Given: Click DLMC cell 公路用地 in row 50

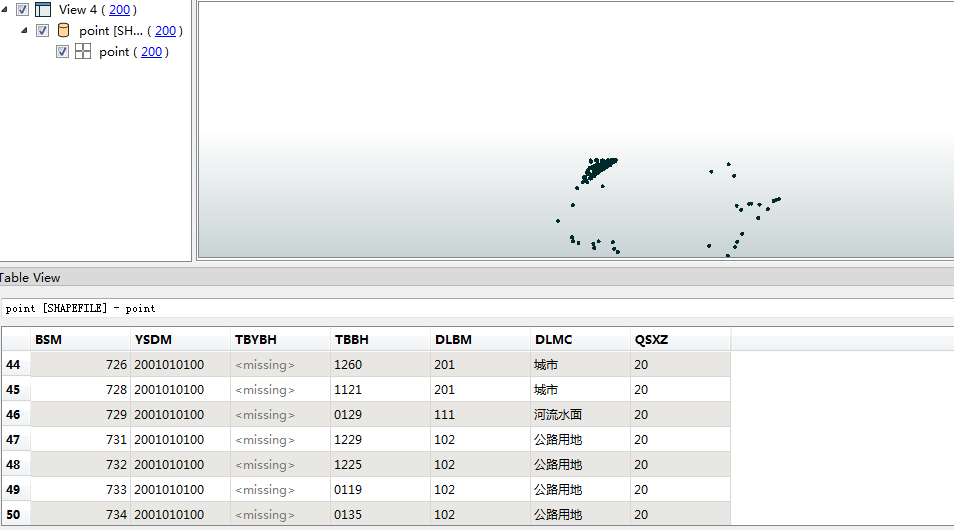Looking at the screenshot, I should 580,514.
